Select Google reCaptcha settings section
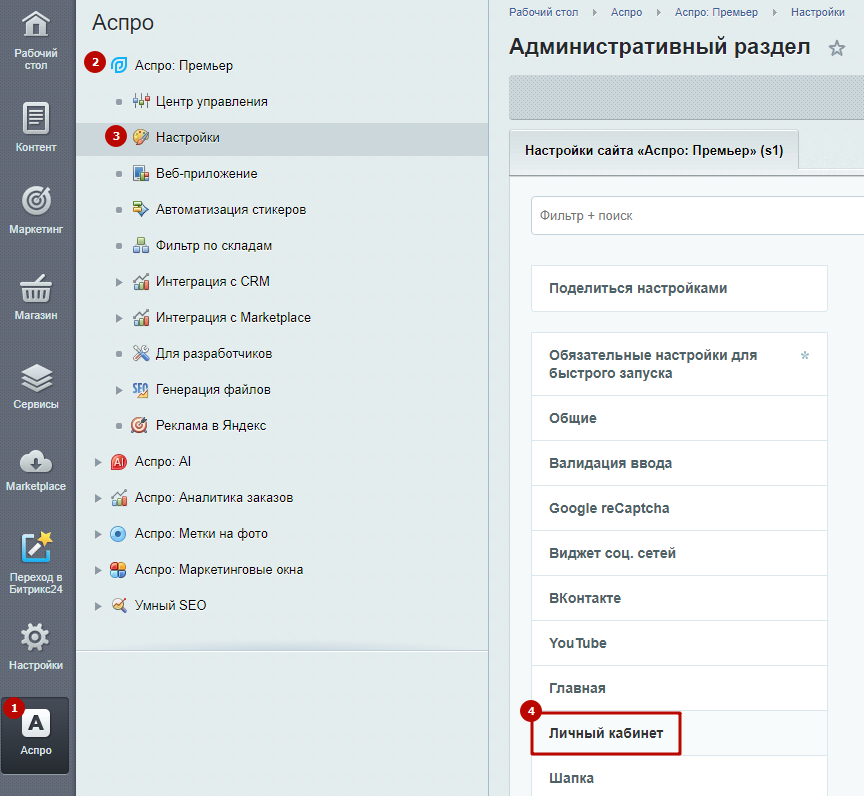 tap(679, 508)
